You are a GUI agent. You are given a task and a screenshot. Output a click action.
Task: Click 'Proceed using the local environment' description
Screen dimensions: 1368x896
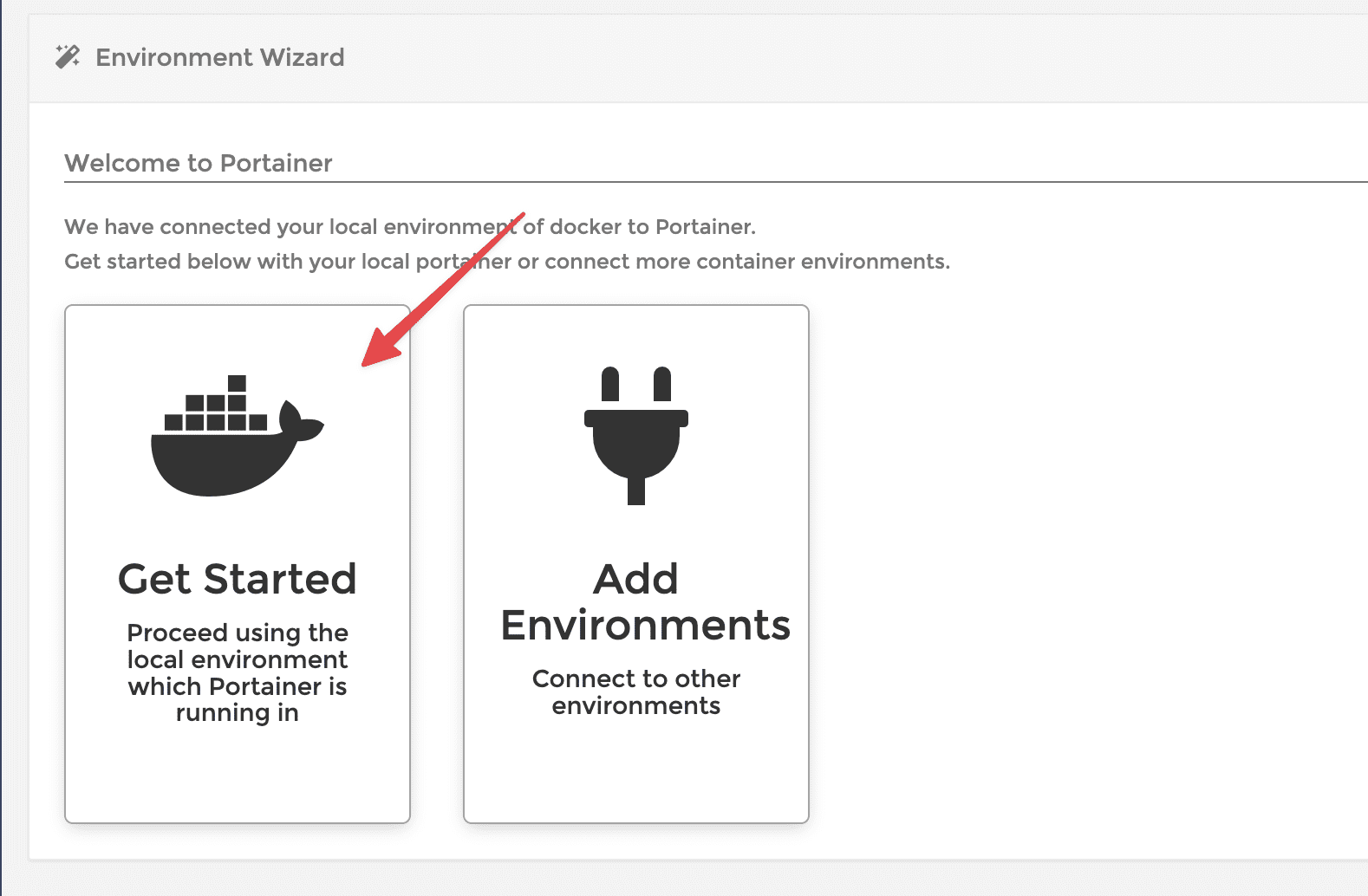coord(238,672)
